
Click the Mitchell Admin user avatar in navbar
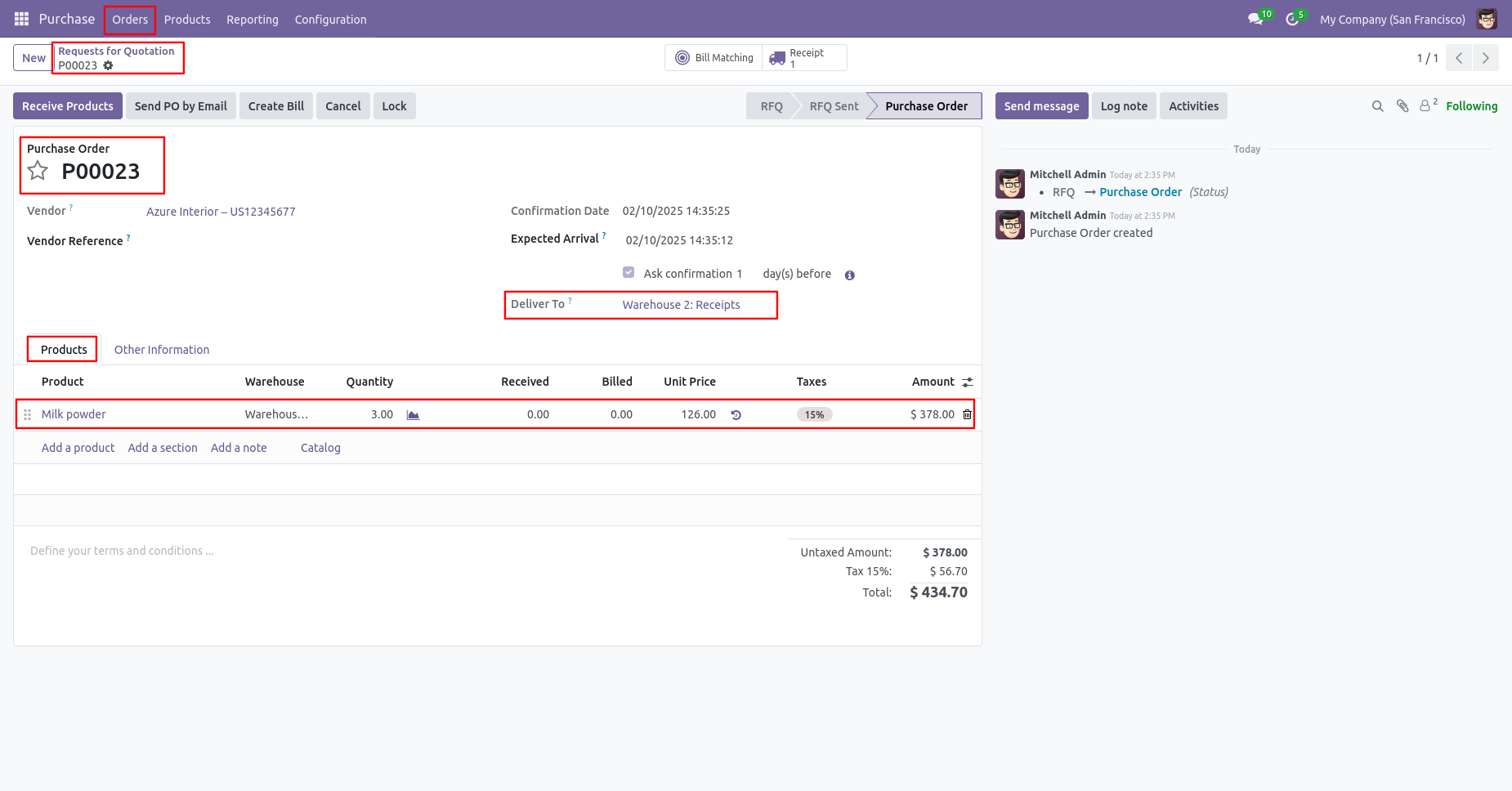coord(1487,19)
